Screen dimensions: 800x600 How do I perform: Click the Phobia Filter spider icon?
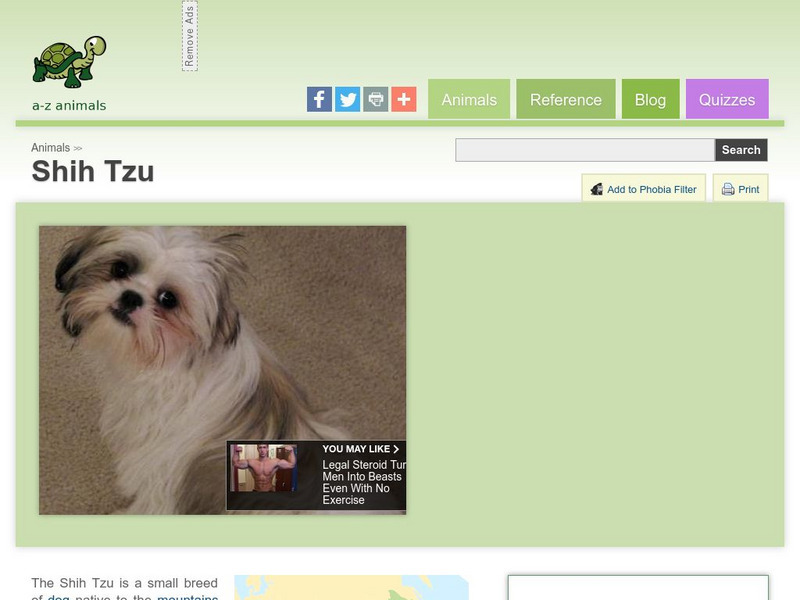point(596,189)
